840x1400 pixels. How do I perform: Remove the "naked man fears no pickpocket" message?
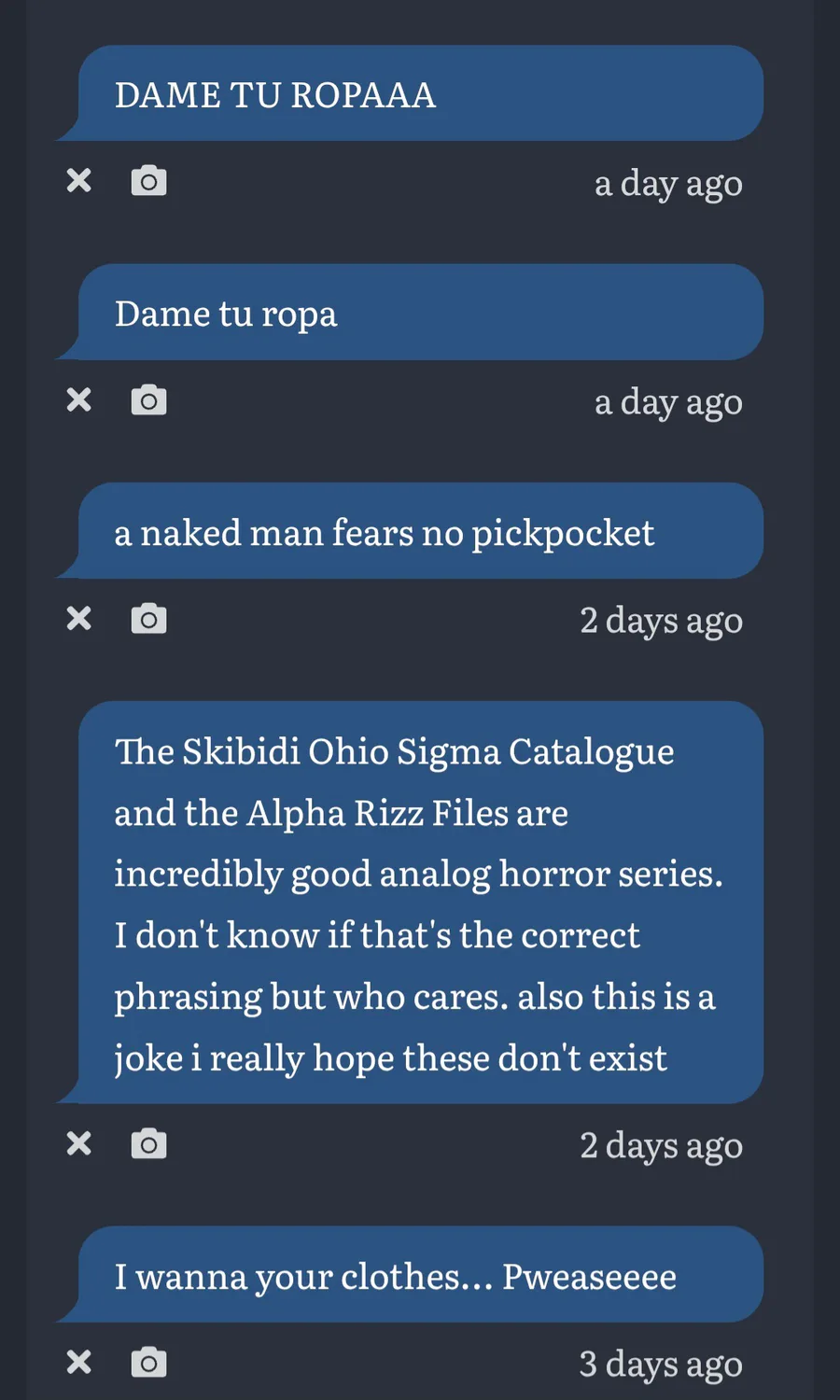(79, 618)
